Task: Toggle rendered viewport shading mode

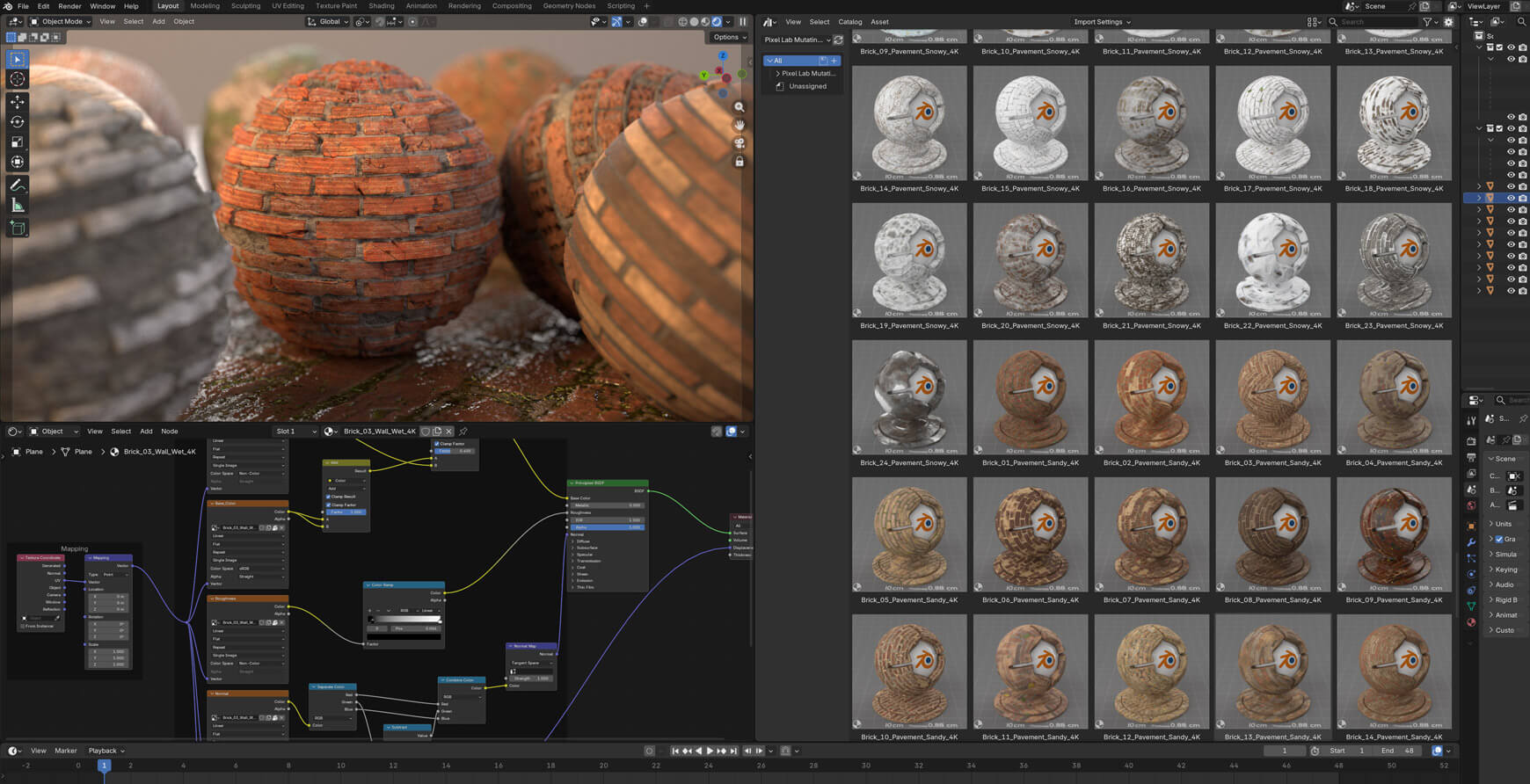Action: click(717, 22)
